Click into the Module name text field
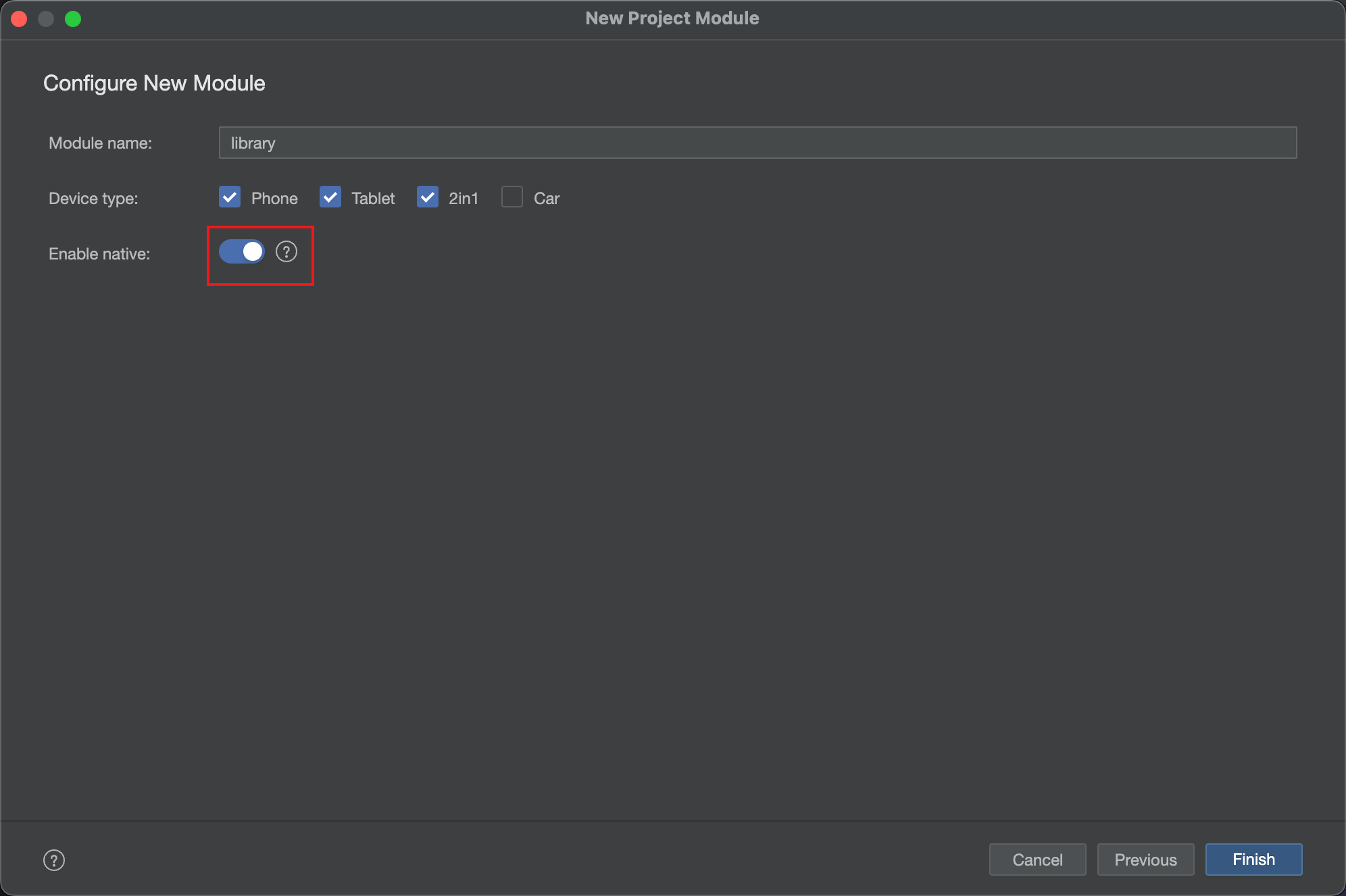 pyautogui.click(x=757, y=143)
